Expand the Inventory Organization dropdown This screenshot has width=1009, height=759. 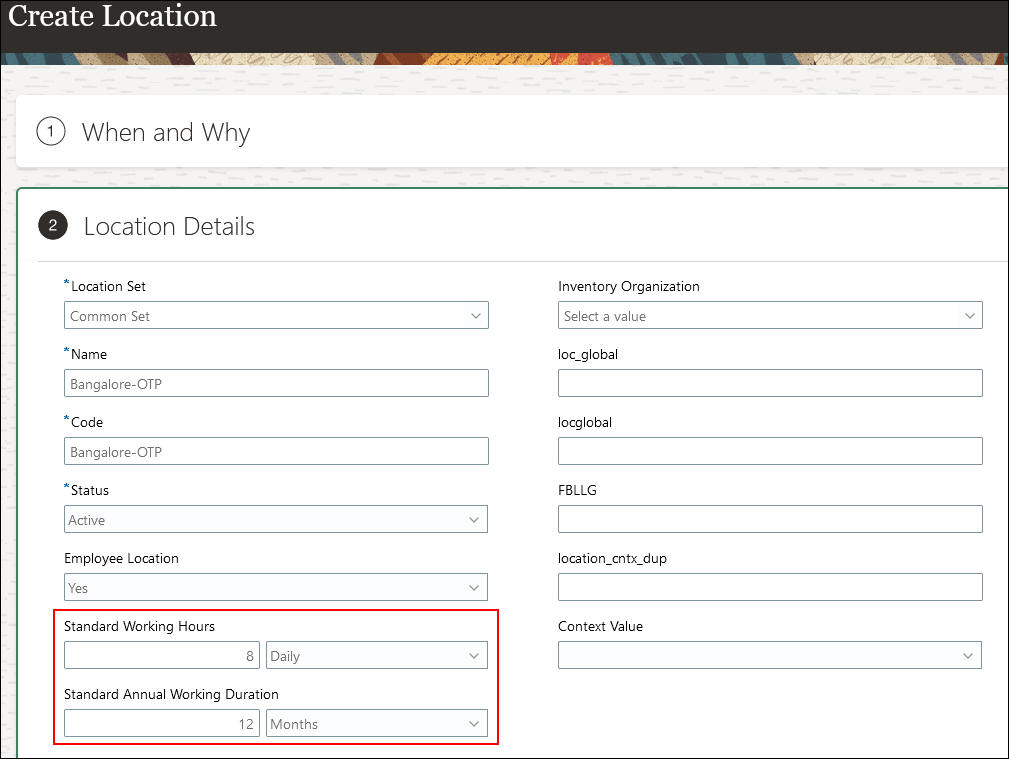pos(770,316)
